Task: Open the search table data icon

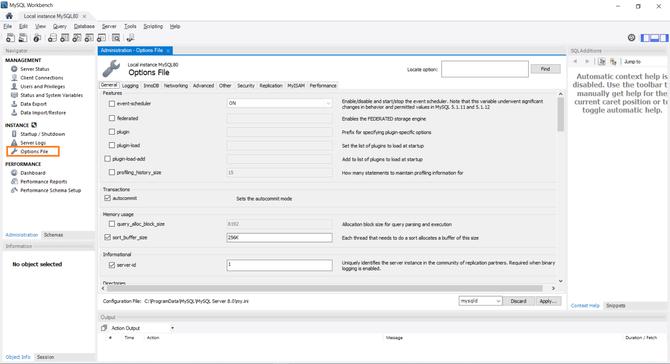Action: point(116,38)
